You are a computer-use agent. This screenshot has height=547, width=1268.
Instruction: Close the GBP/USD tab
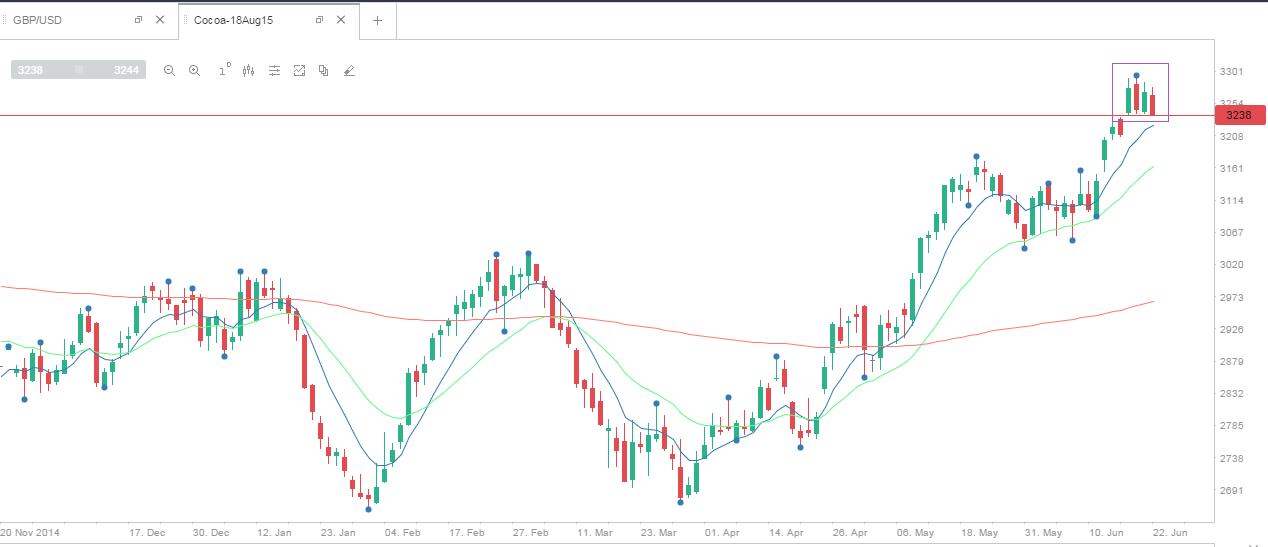160,20
